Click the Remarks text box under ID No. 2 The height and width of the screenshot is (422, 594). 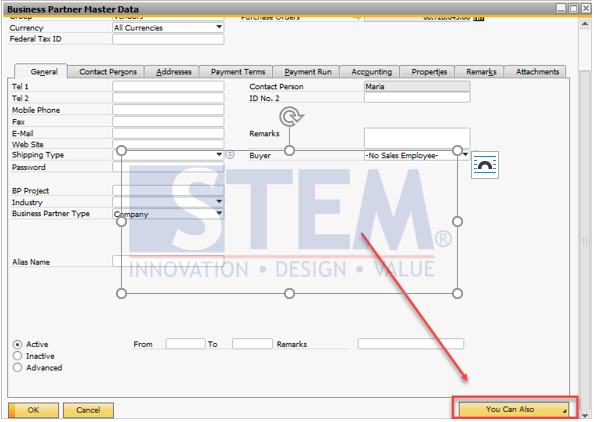(417, 138)
